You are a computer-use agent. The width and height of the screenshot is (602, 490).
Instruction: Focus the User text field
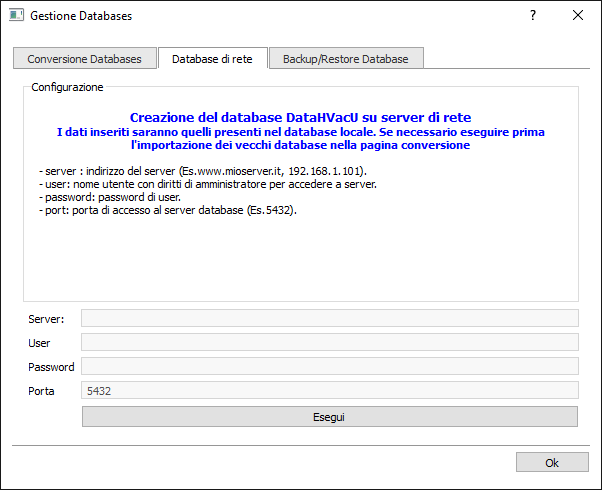coord(329,342)
